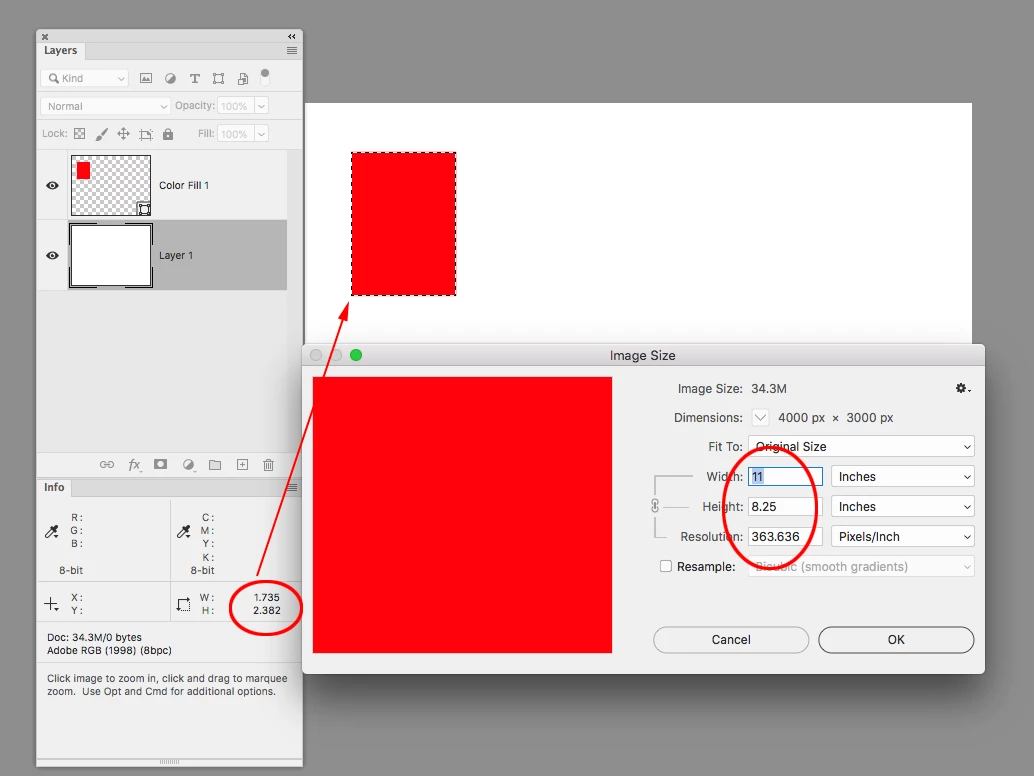Filter layers by shape layer icon
This screenshot has width=1034, height=776.
click(218, 78)
